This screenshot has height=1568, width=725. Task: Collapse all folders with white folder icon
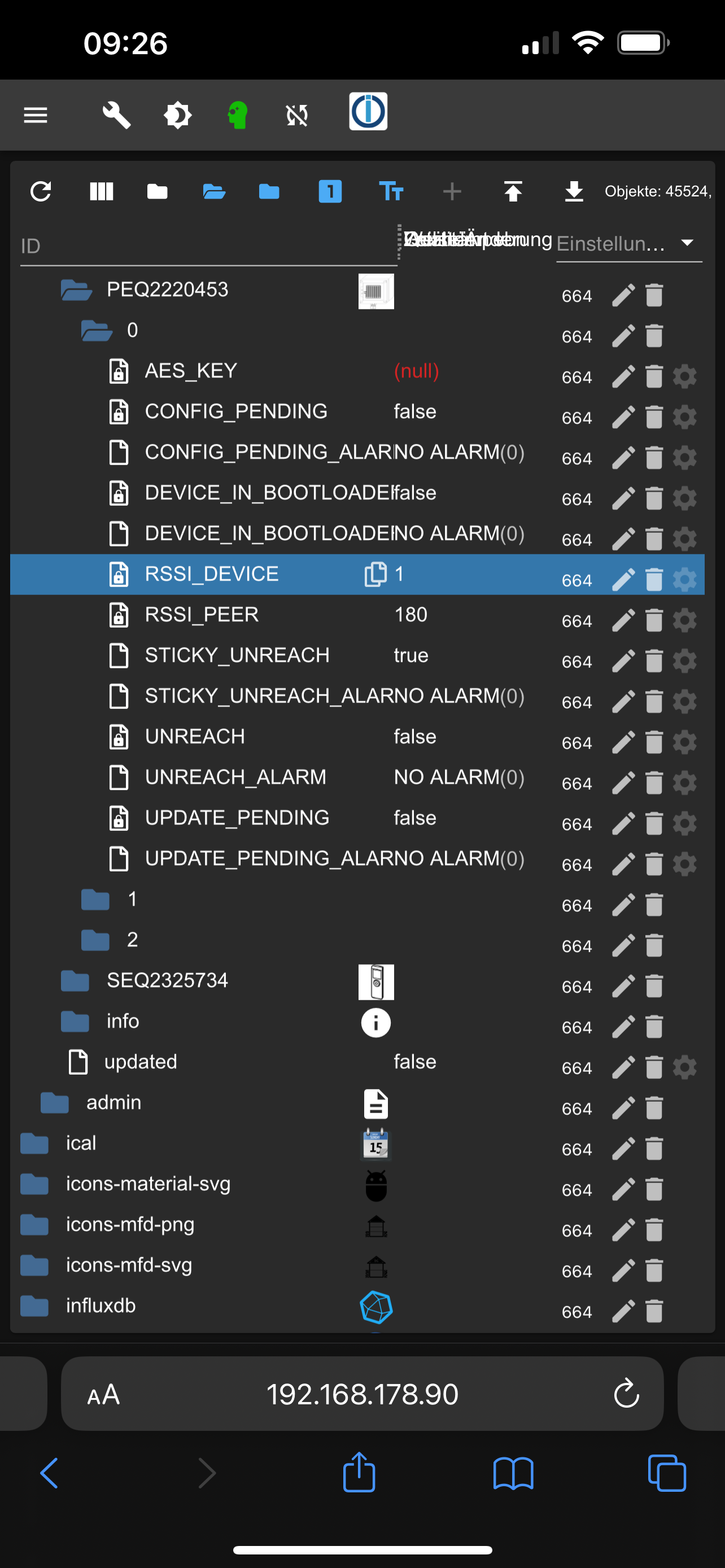(157, 192)
